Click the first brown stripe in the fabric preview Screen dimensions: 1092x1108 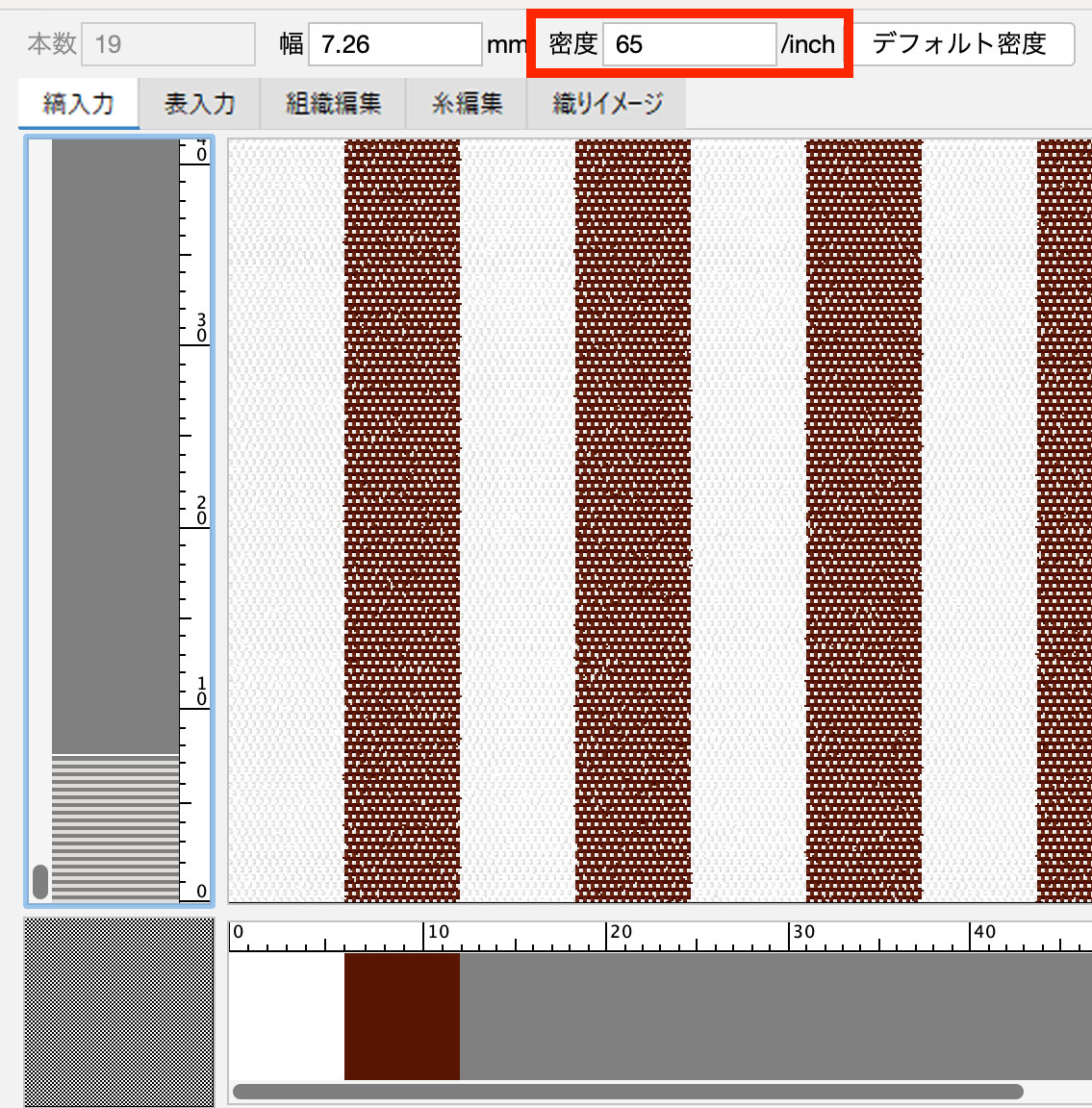pyautogui.click(x=402, y=519)
